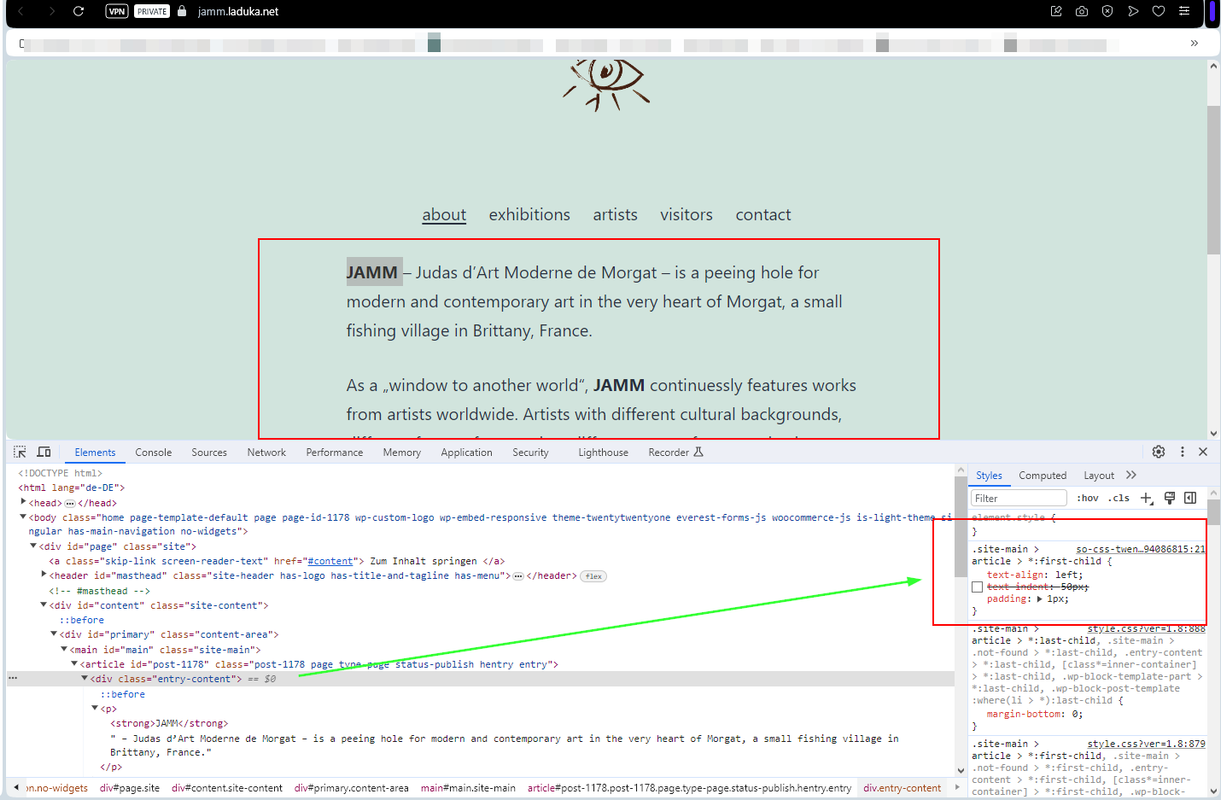Open the browser easy setup sliders icon
1221x800 pixels.
1185,12
